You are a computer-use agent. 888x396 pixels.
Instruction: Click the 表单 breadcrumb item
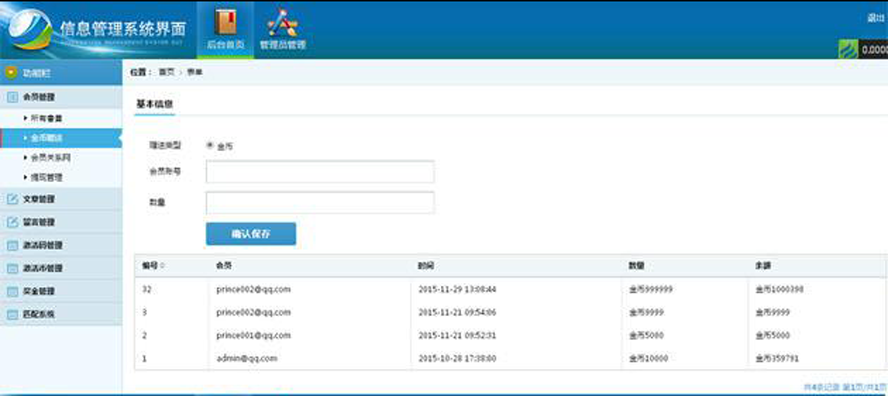coord(194,73)
